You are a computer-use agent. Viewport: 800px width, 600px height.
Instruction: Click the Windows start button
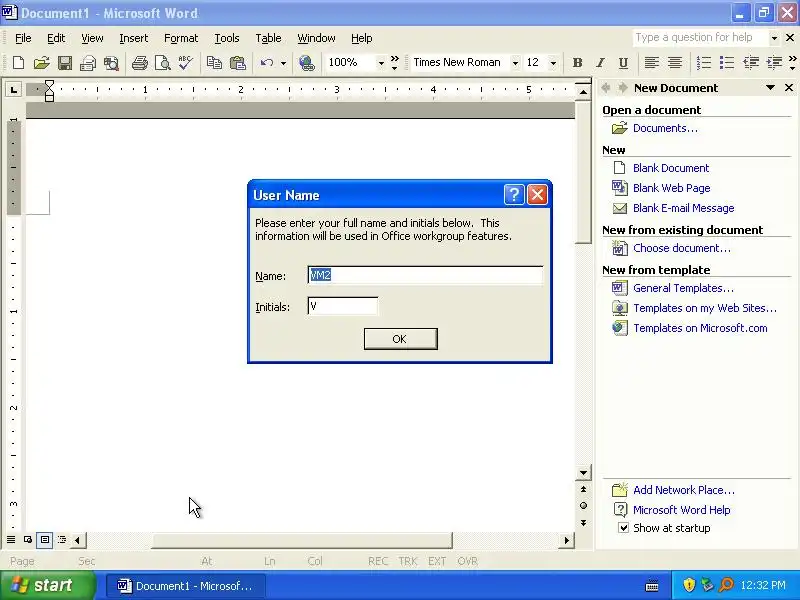(47, 585)
